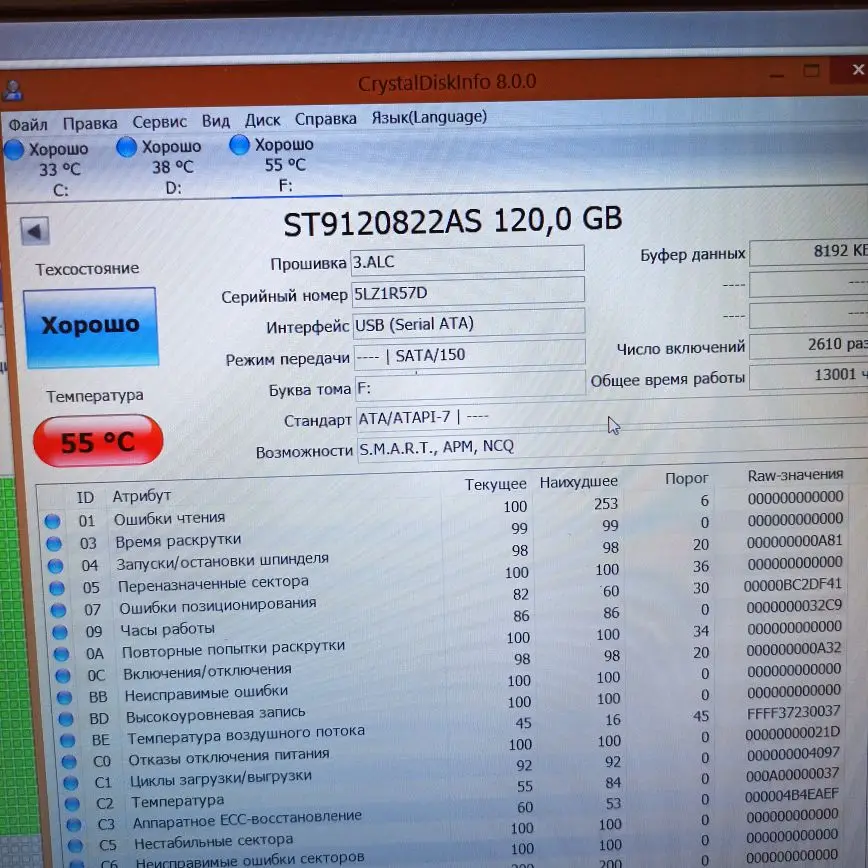
Task: Select drive C: with 33 °C status
Action: [x=47, y=169]
